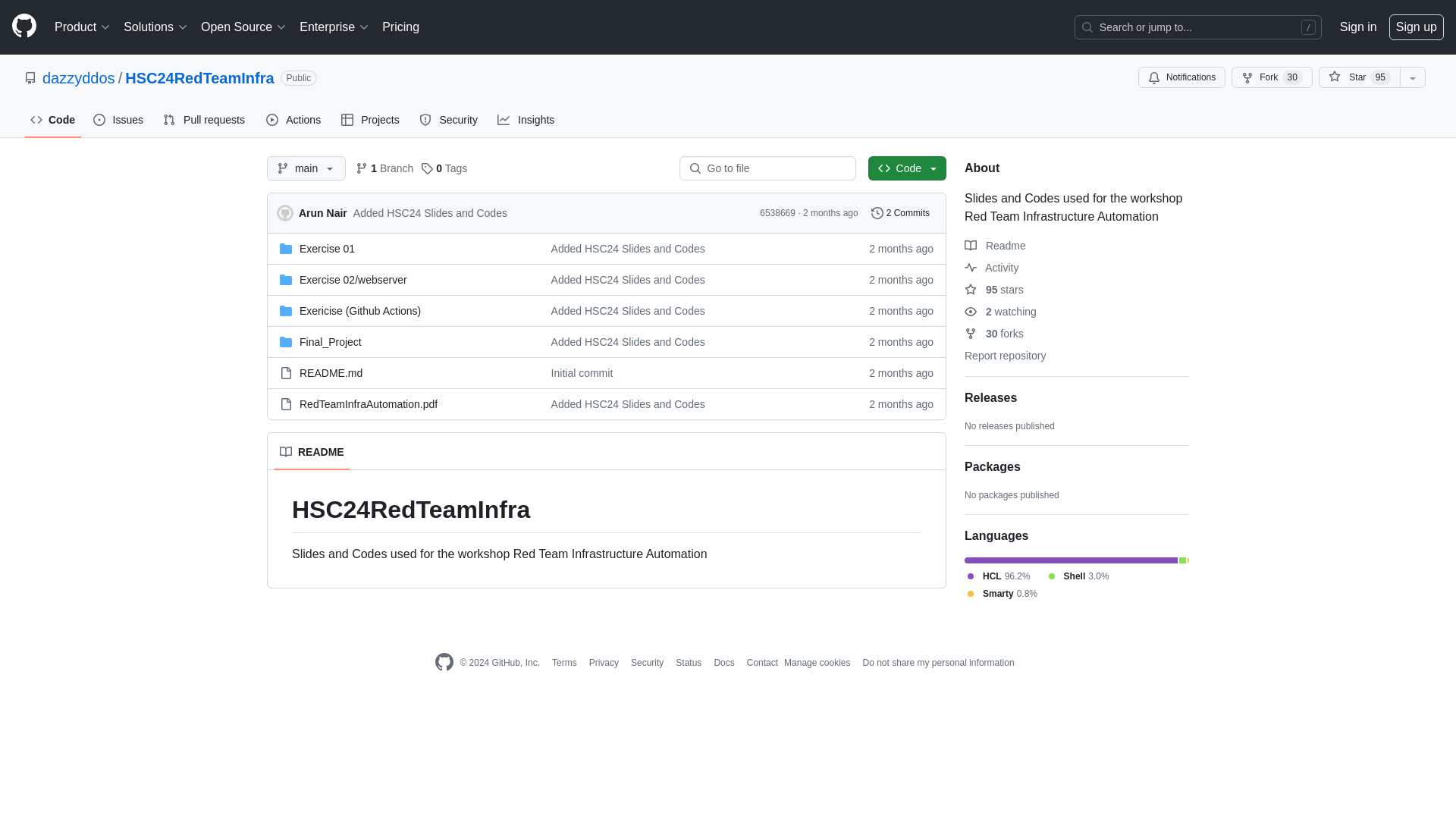Click the book icon in README tab

(x=286, y=452)
